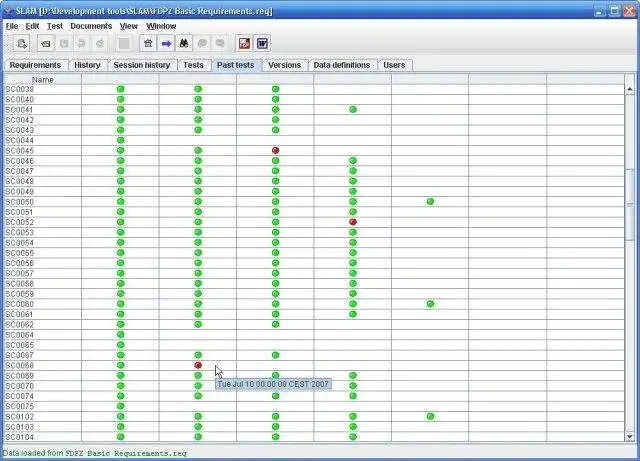The image size is (640, 461).
Task: Open the Edit menu
Action: click(32, 26)
